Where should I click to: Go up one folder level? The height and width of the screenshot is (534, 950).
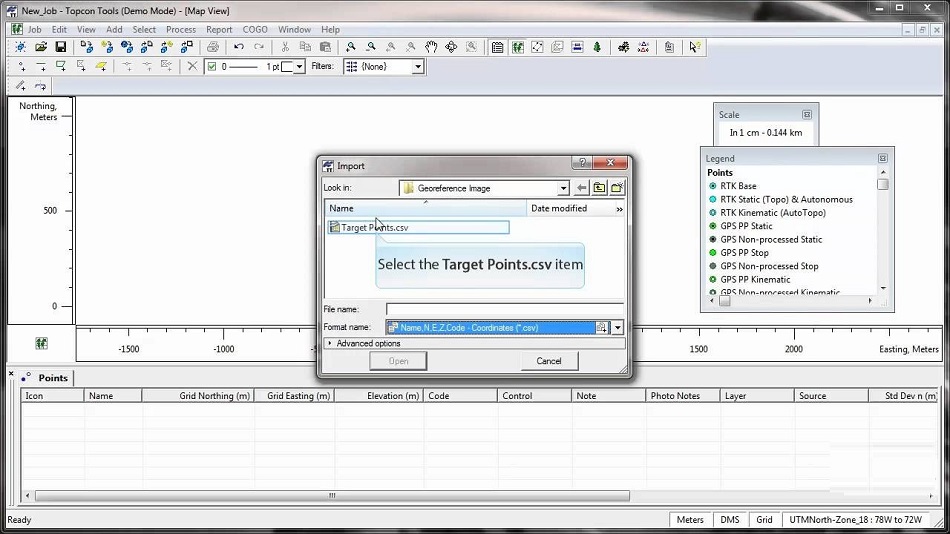(599, 188)
